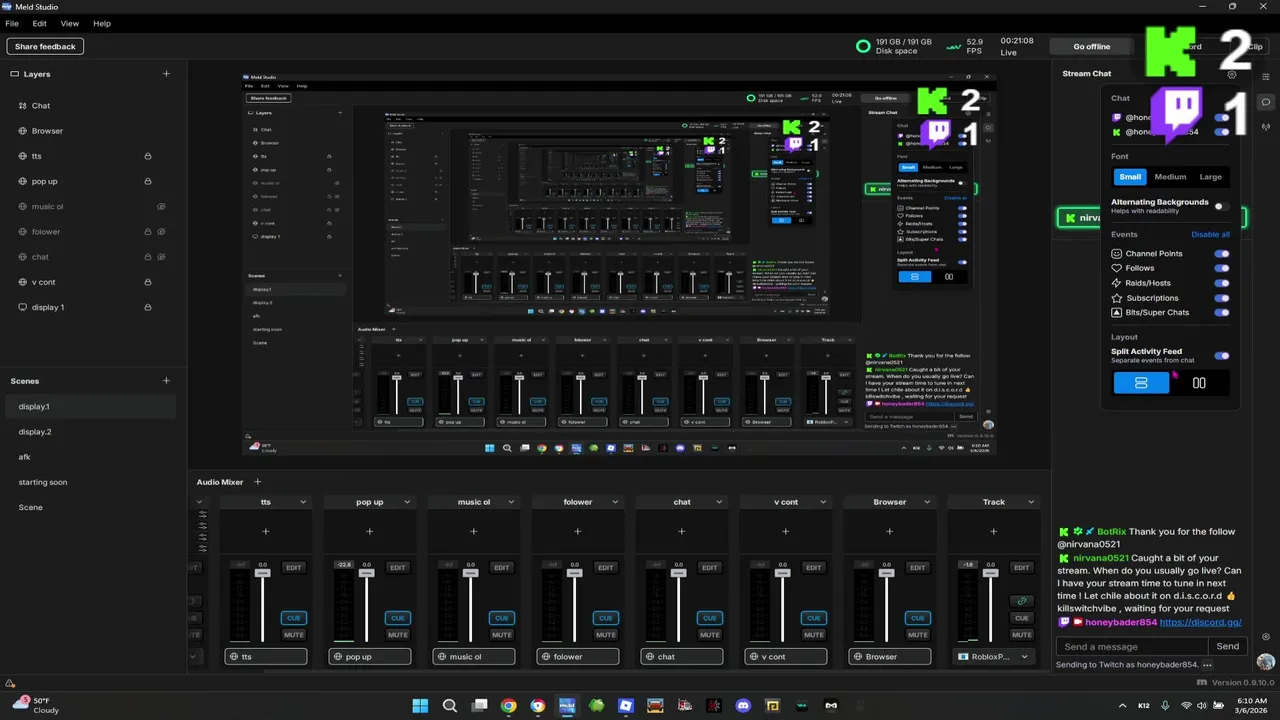Image resolution: width=1280 pixels, height=720 pixels.
Task: Toggle Subscriptions events switch
Action: 1222,298
